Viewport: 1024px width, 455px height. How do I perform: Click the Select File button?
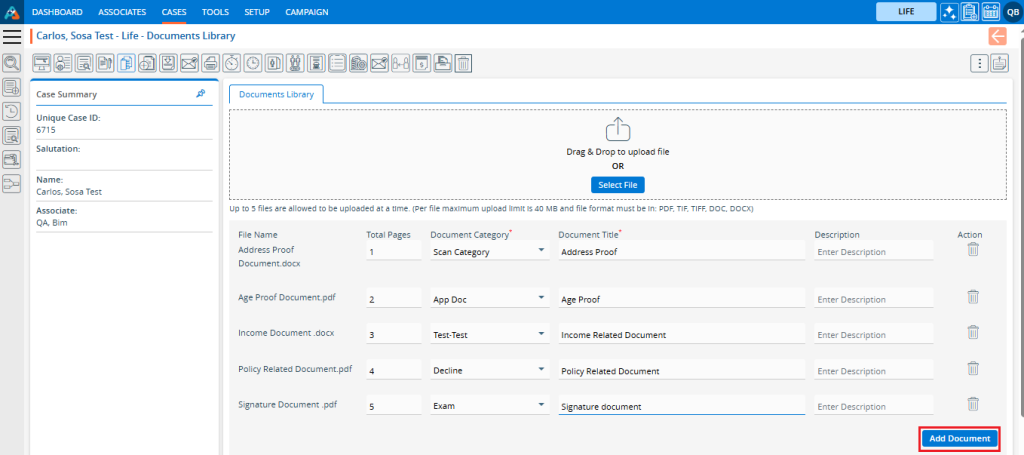pos(617,185)
